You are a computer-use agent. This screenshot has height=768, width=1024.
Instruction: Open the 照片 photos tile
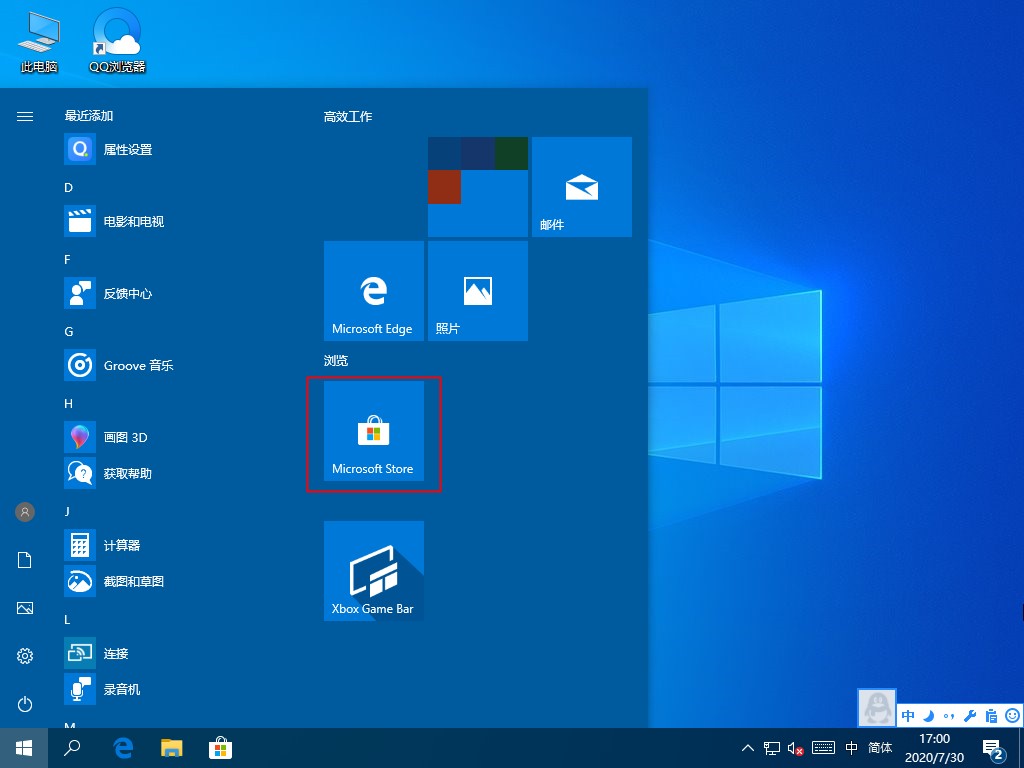pos(477,290)
